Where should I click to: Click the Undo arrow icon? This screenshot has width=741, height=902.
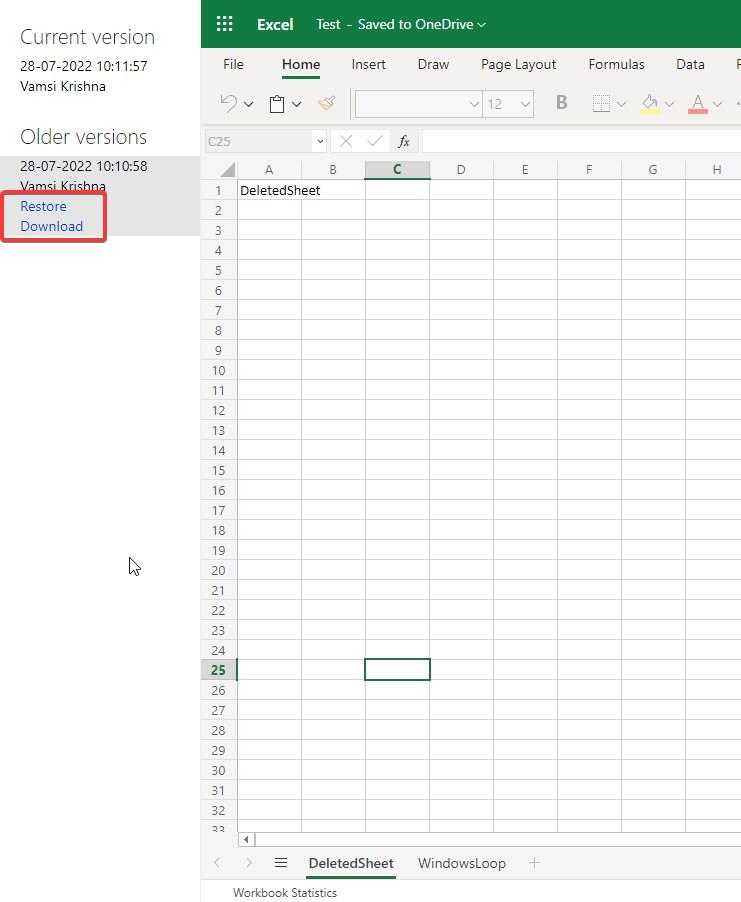click(x=228, y=103)
